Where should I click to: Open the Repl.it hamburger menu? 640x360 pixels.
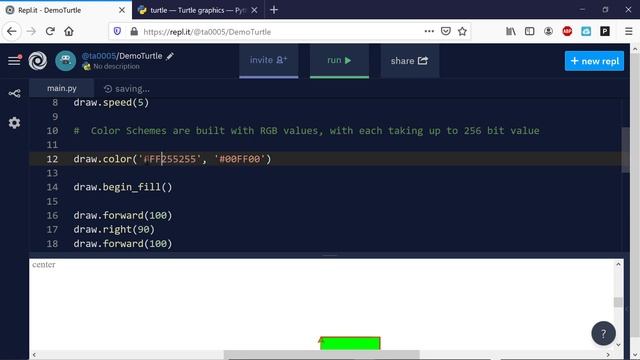(x=14, y=60)
